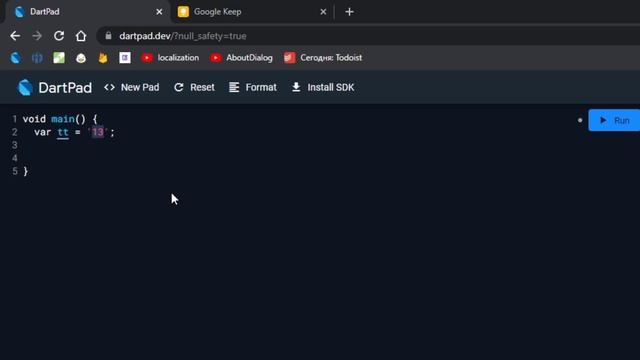This screenshot has height=360, width=640.
Task: Click the 'tt' variable name
Action: tap(63, 132)
